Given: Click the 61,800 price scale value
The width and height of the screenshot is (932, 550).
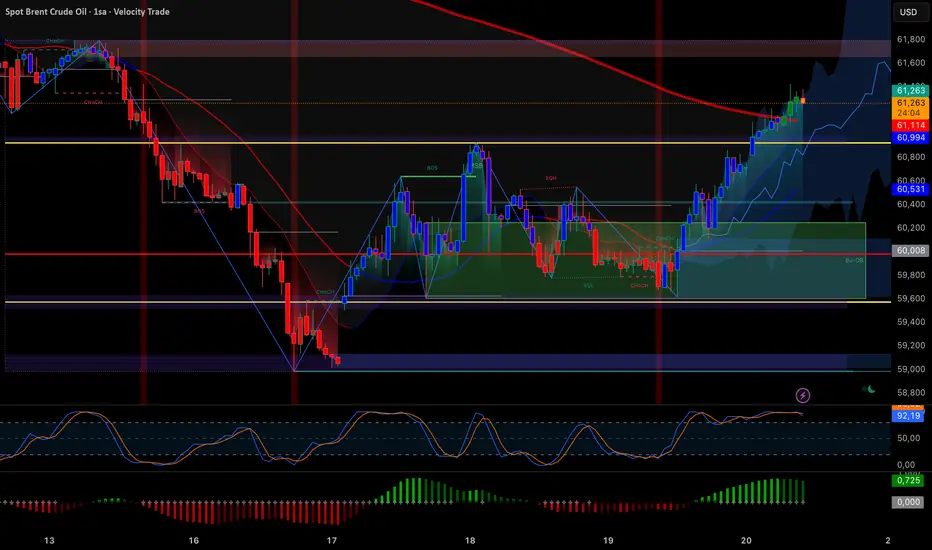Looking at the screenshot, I should 911,39.
